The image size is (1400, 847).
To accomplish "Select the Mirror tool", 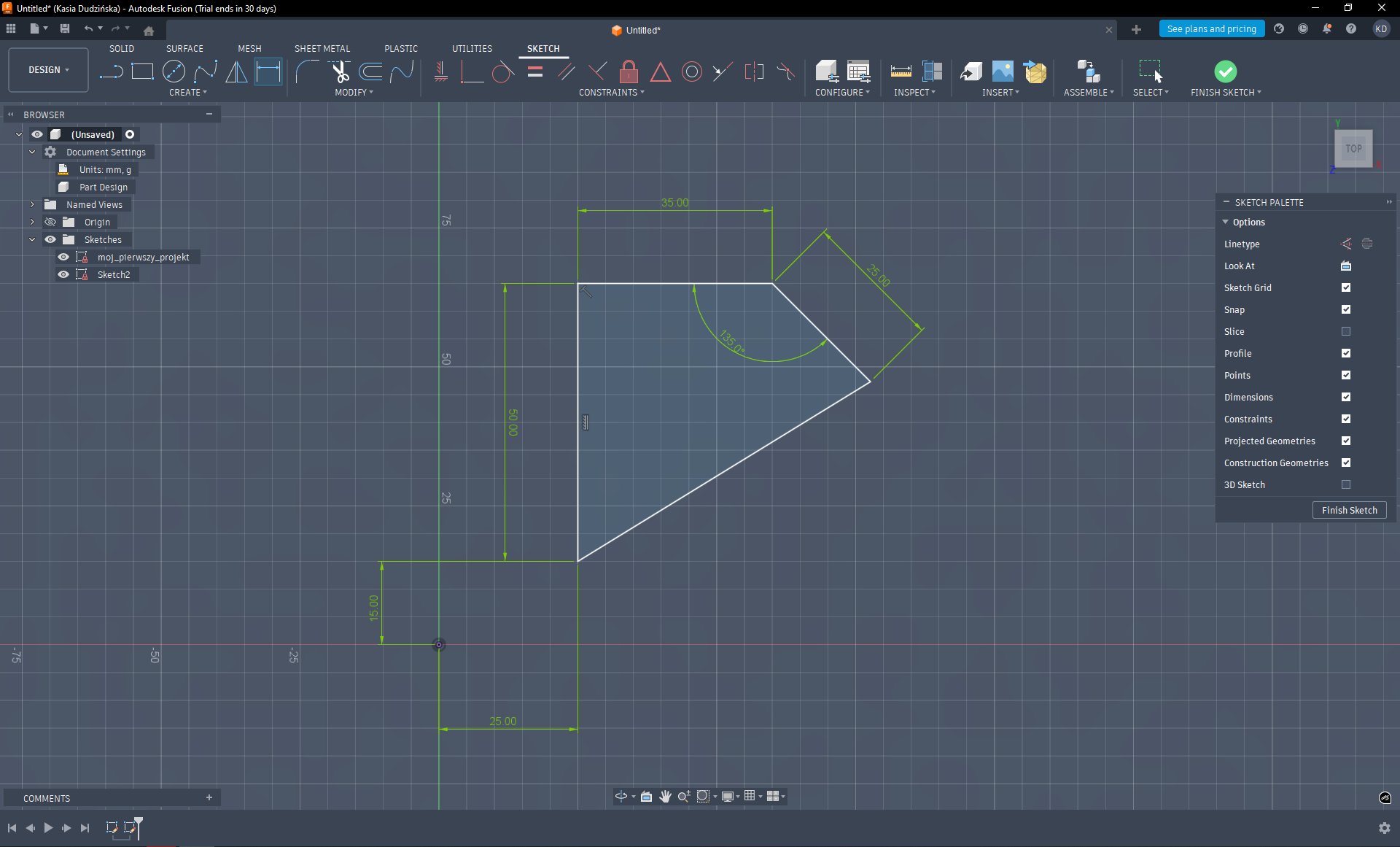I will 236,71.
